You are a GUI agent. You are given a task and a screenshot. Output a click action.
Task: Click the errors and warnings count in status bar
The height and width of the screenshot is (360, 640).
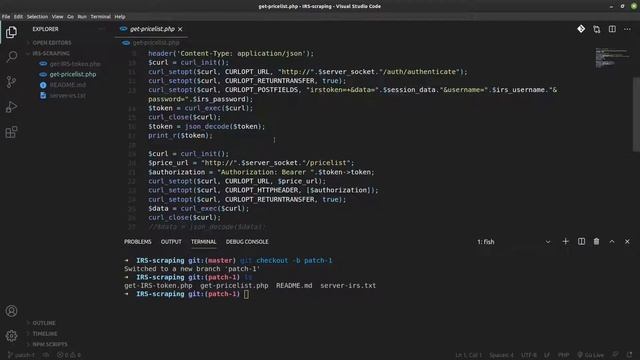click(x=69, y=355)
